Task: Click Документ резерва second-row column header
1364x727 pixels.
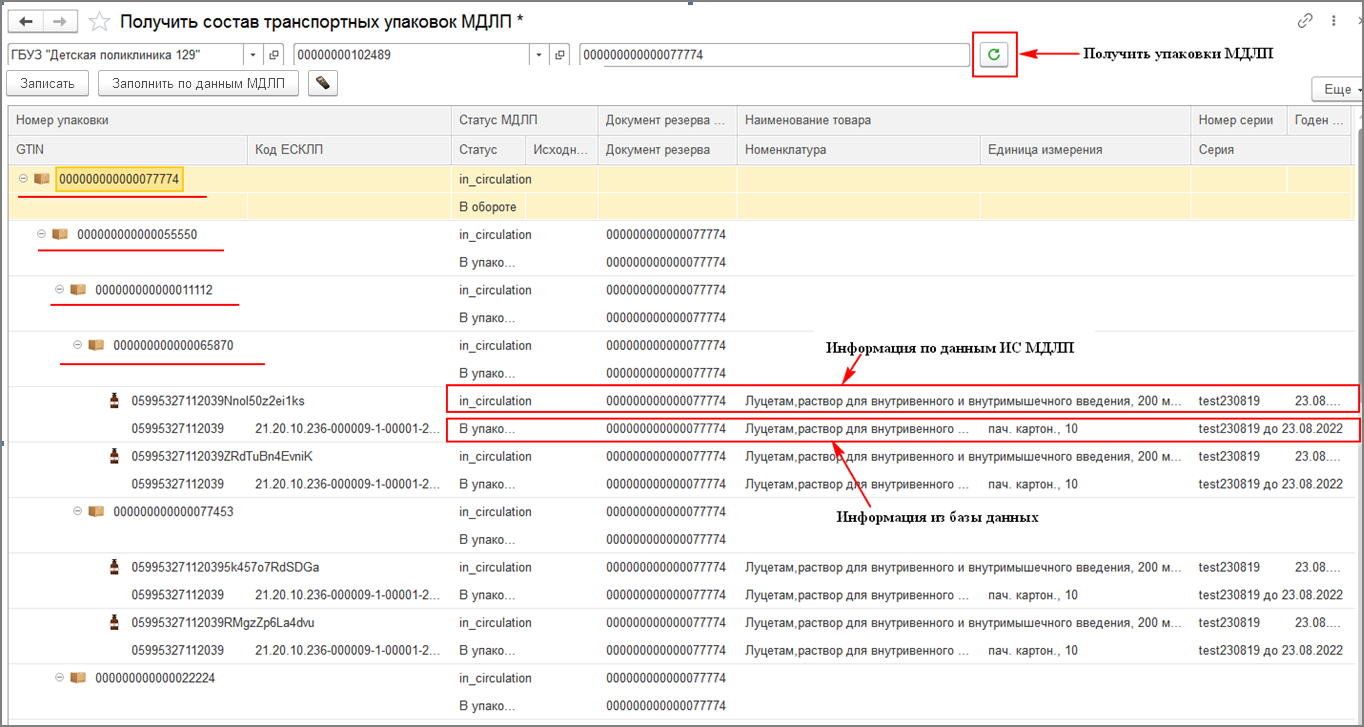Action: click(668, 150)
